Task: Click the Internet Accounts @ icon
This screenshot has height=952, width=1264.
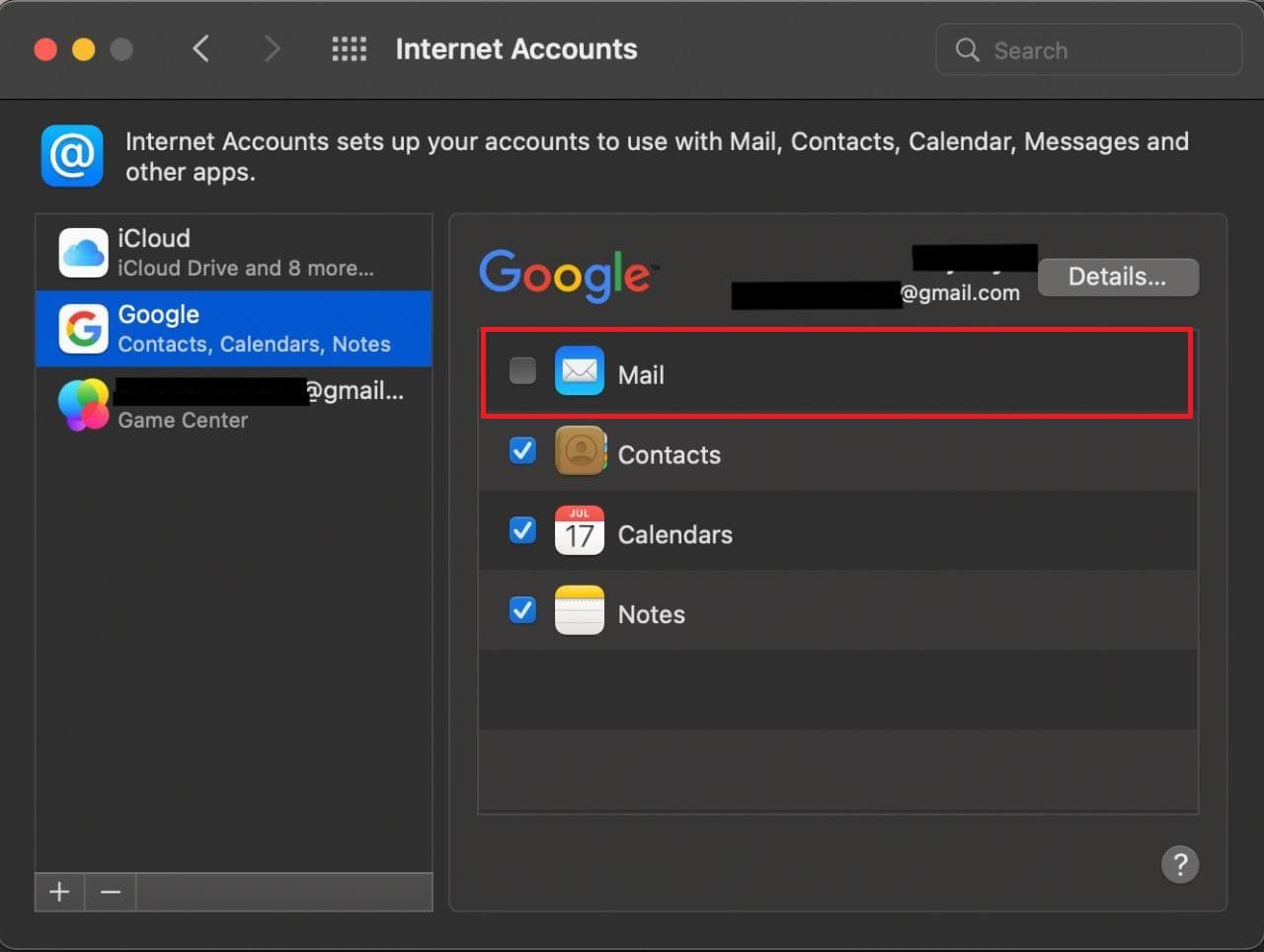Action: click(72, 155)
